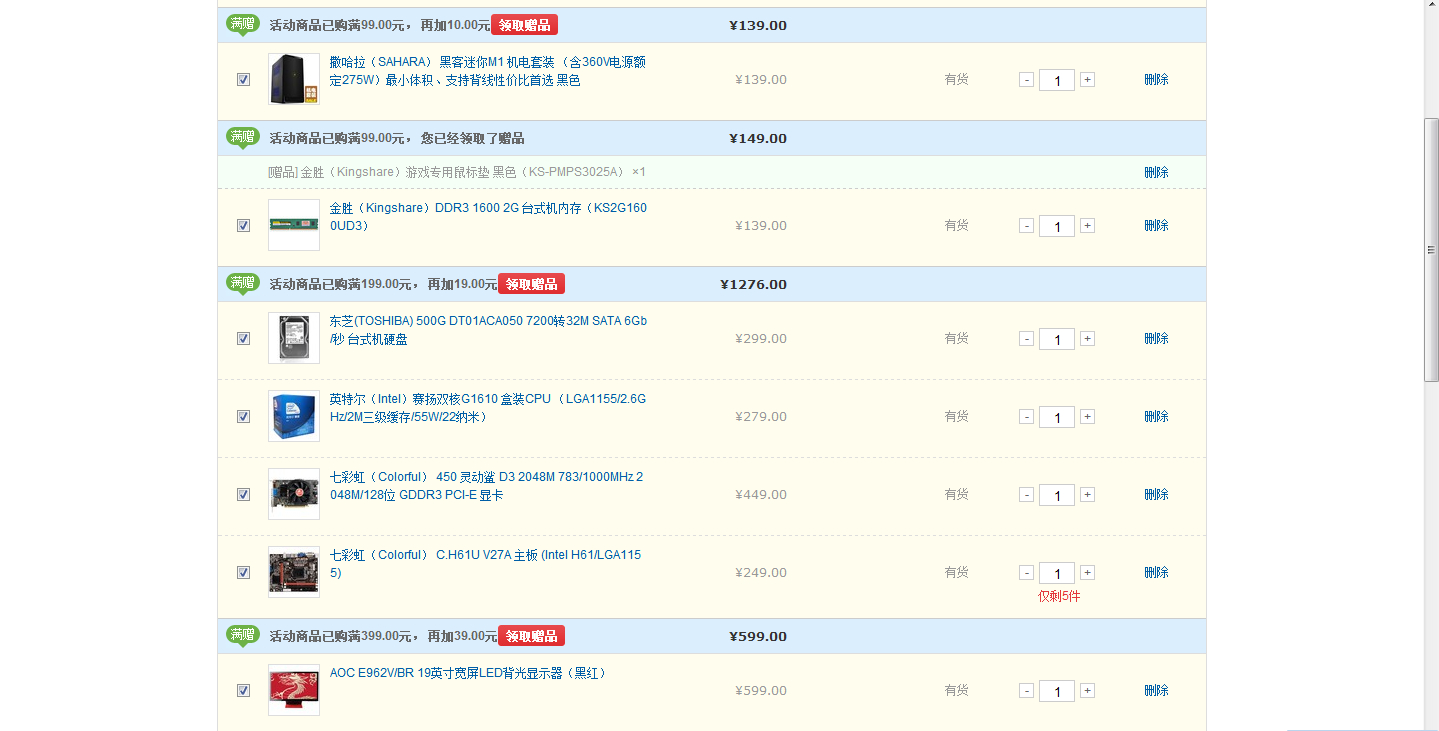Click 领取赠品 in the ¥1276.00 promotion header
This screenshot has height=731, width=1439.
coord(531,284)
